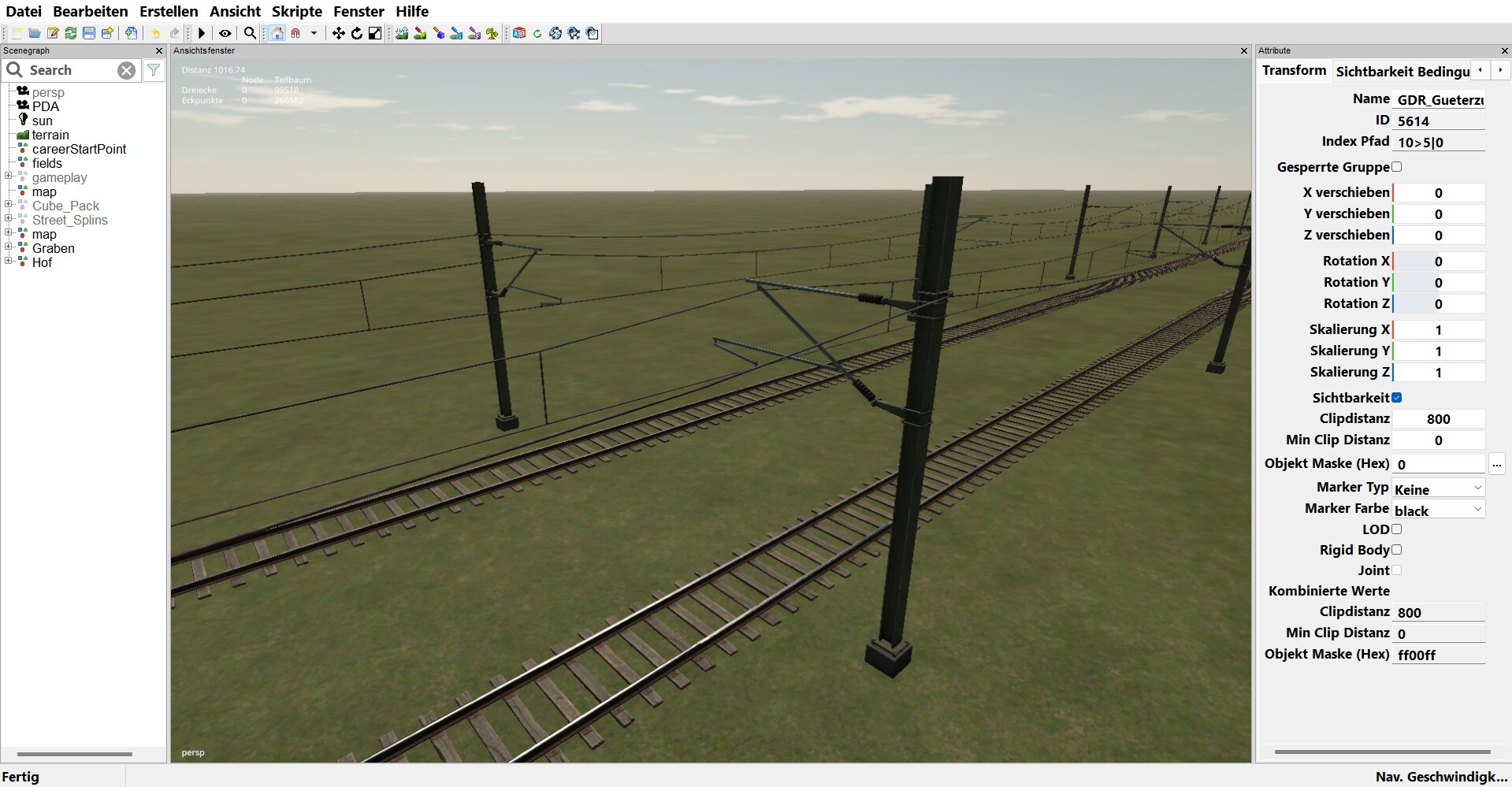Select the scale tool in toolbar
The height and width of the screenshot is (787, 1512).
pyautogui.click(x=375, y=33)
